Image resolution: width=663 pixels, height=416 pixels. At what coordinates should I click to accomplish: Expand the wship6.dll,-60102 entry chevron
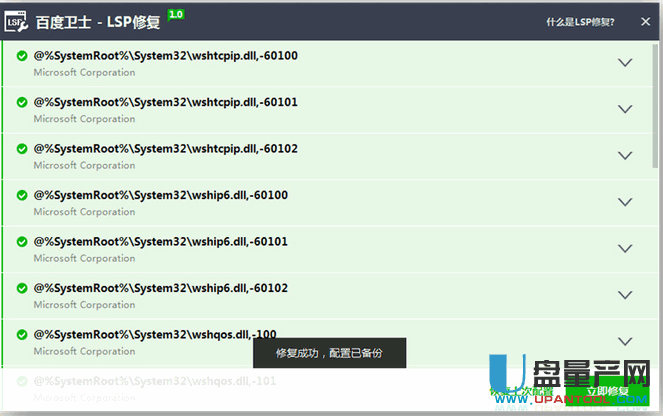pos(626,295)
